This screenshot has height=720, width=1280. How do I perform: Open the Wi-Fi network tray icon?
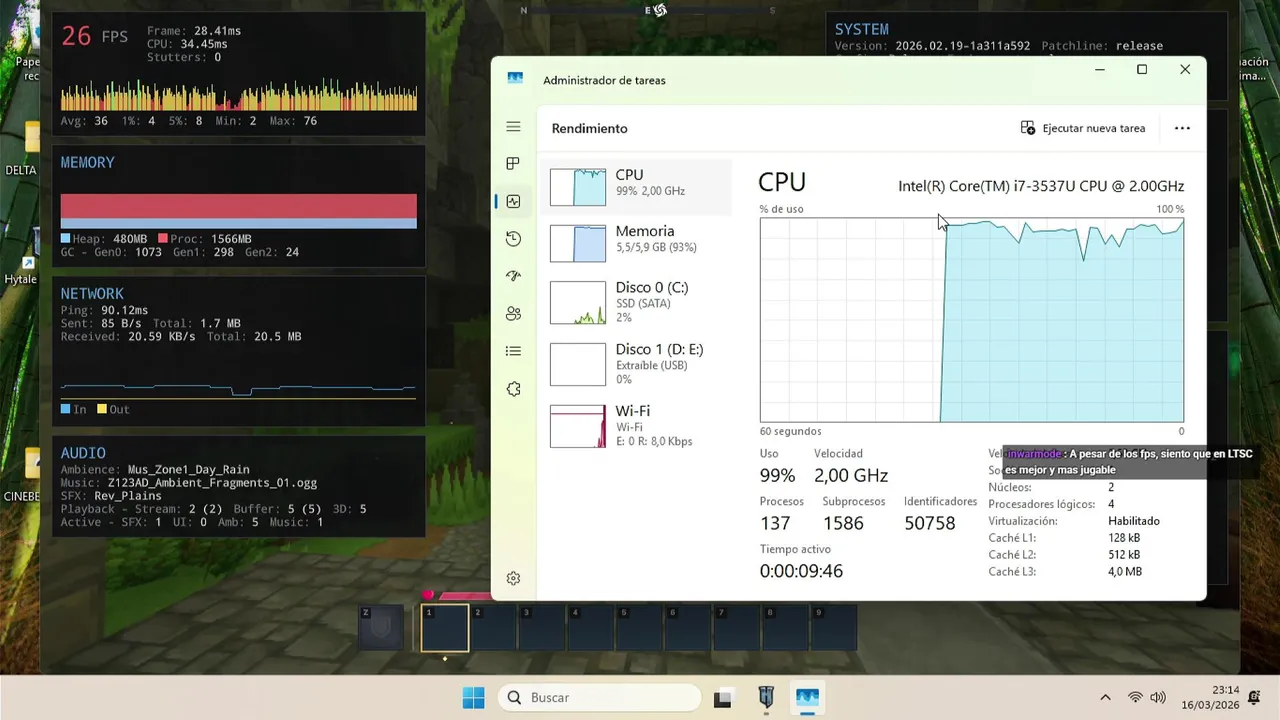tap(1135, 698)
